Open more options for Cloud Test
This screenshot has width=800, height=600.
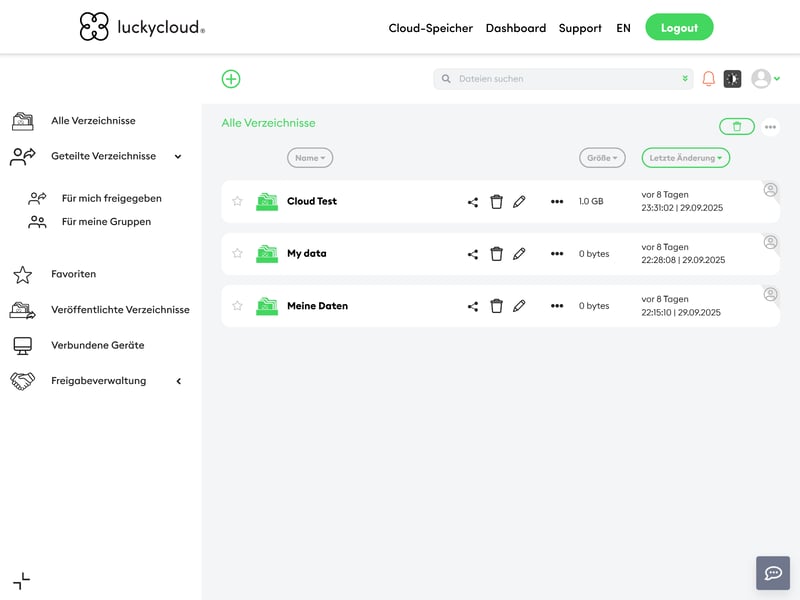[x=557, y=202]
